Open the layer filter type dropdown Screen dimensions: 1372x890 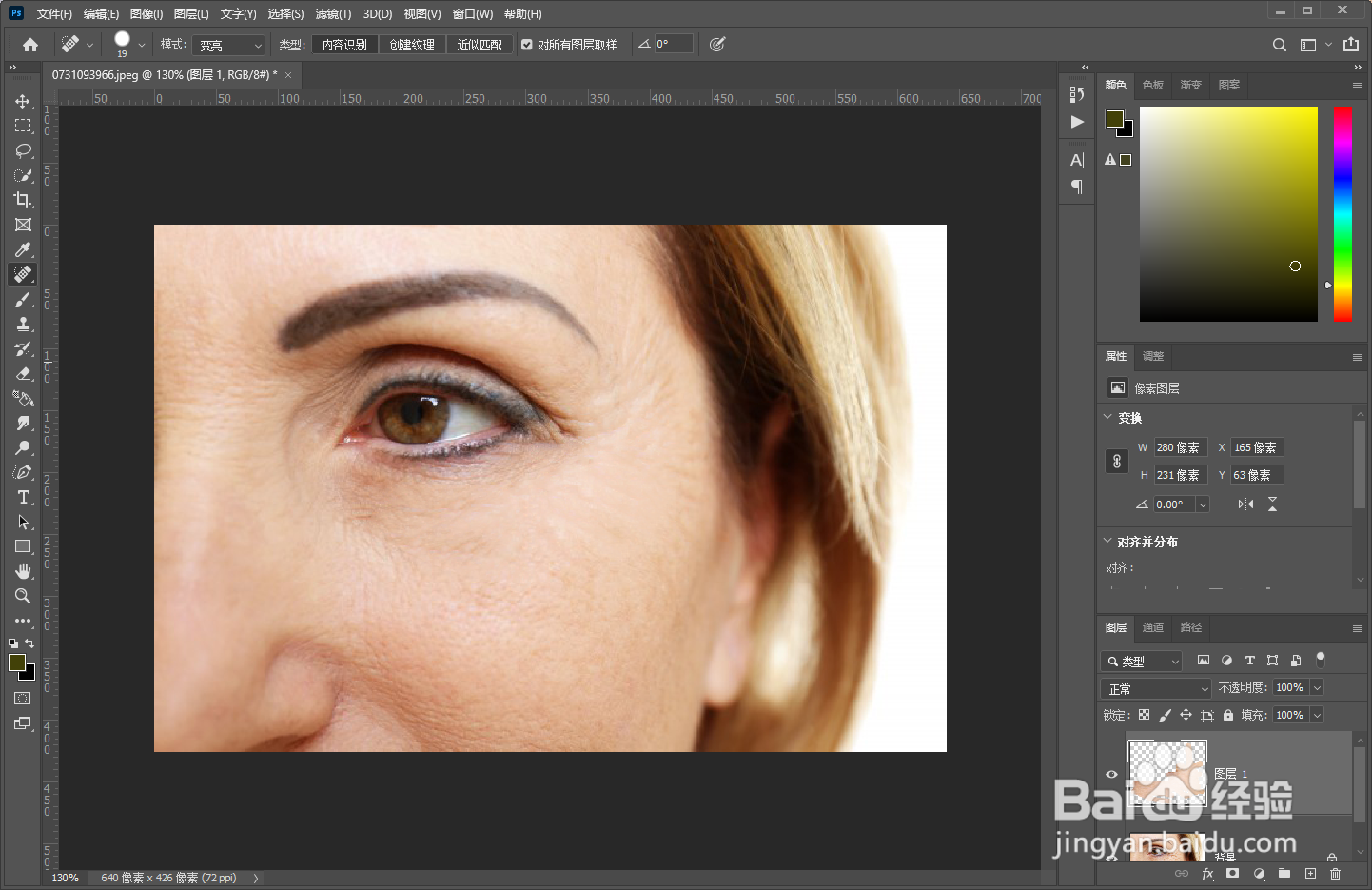pyautogui.click(x=1142, y=661)
